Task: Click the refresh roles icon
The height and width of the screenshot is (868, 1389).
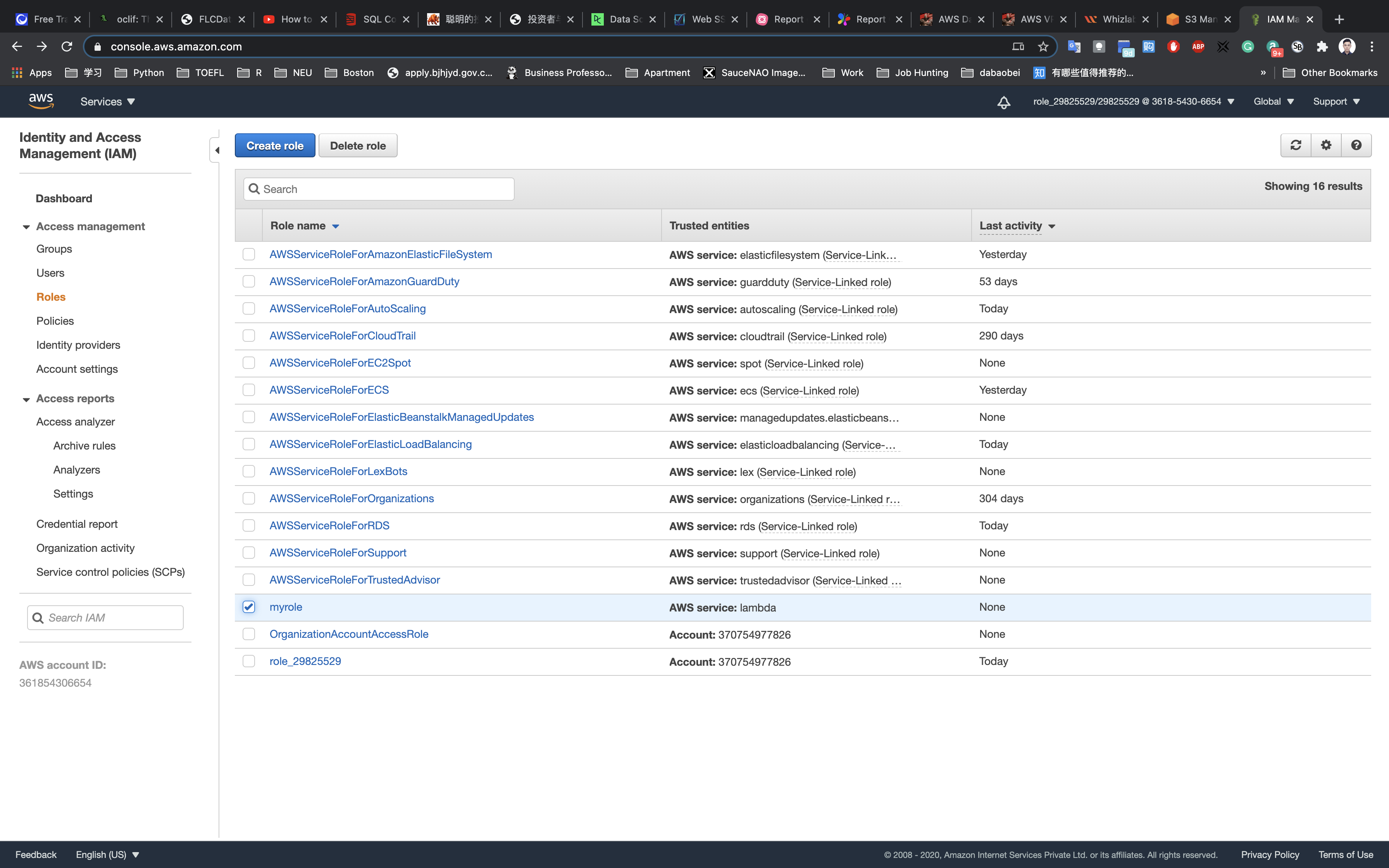Action: pyautogui.click(x=1296, y=145)
